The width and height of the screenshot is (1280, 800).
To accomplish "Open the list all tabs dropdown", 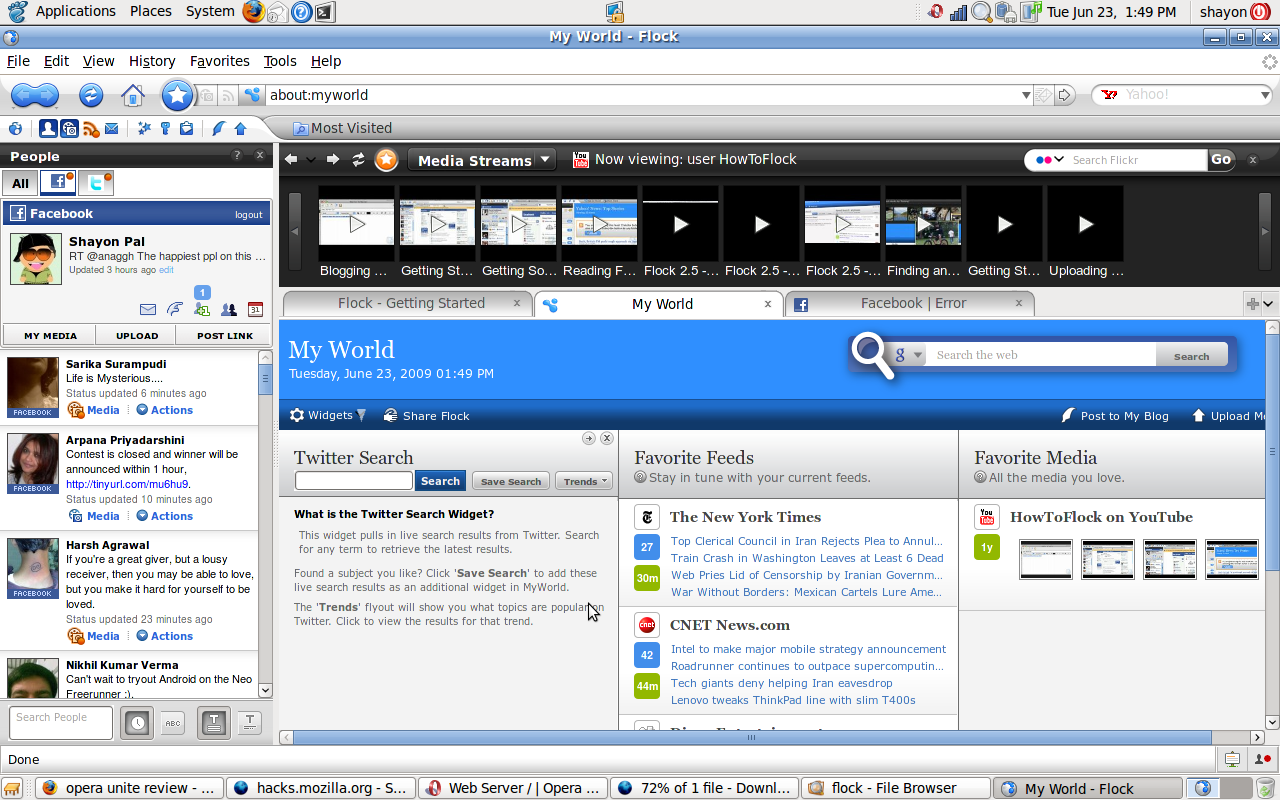I will (1269, 303).
